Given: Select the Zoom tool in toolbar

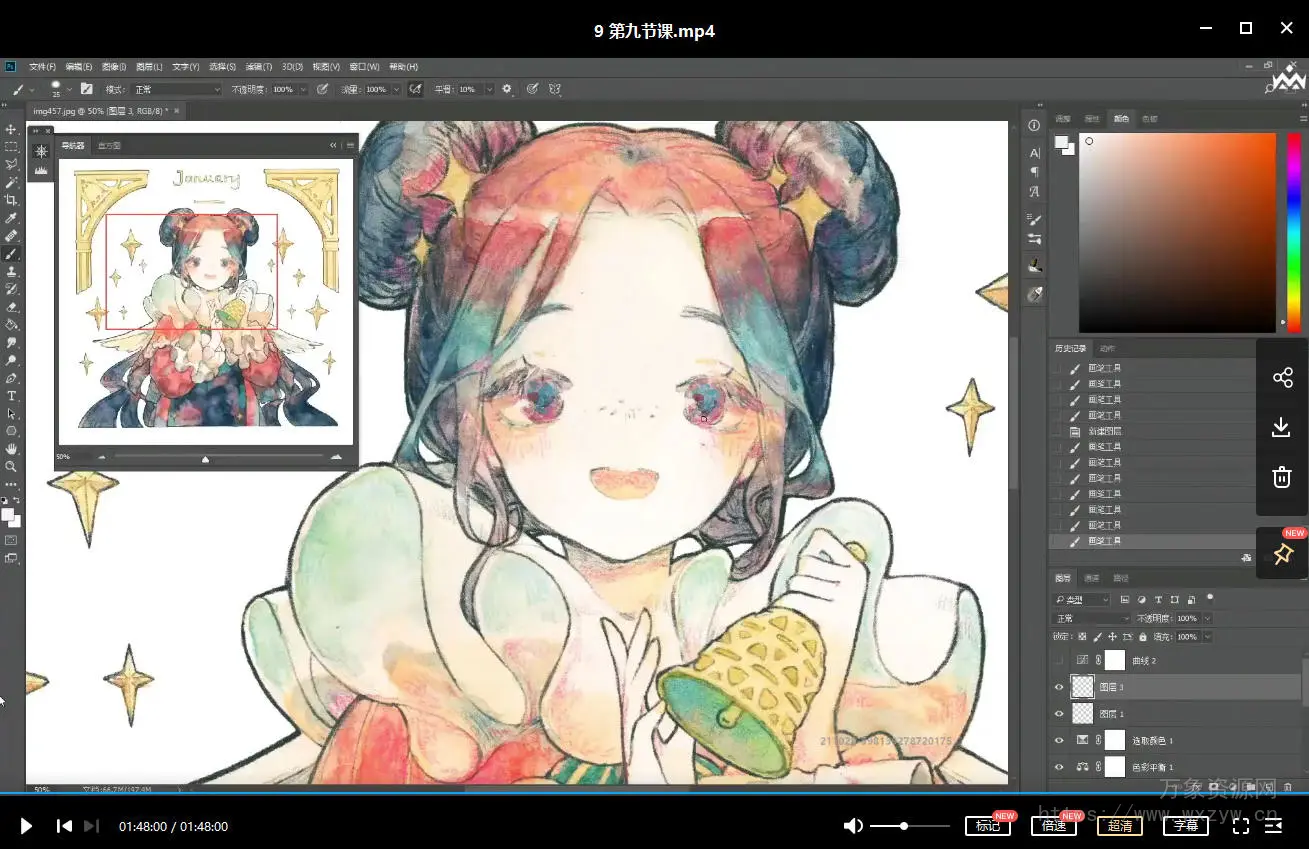Looking at the screenshot, I should coord(12,467).
